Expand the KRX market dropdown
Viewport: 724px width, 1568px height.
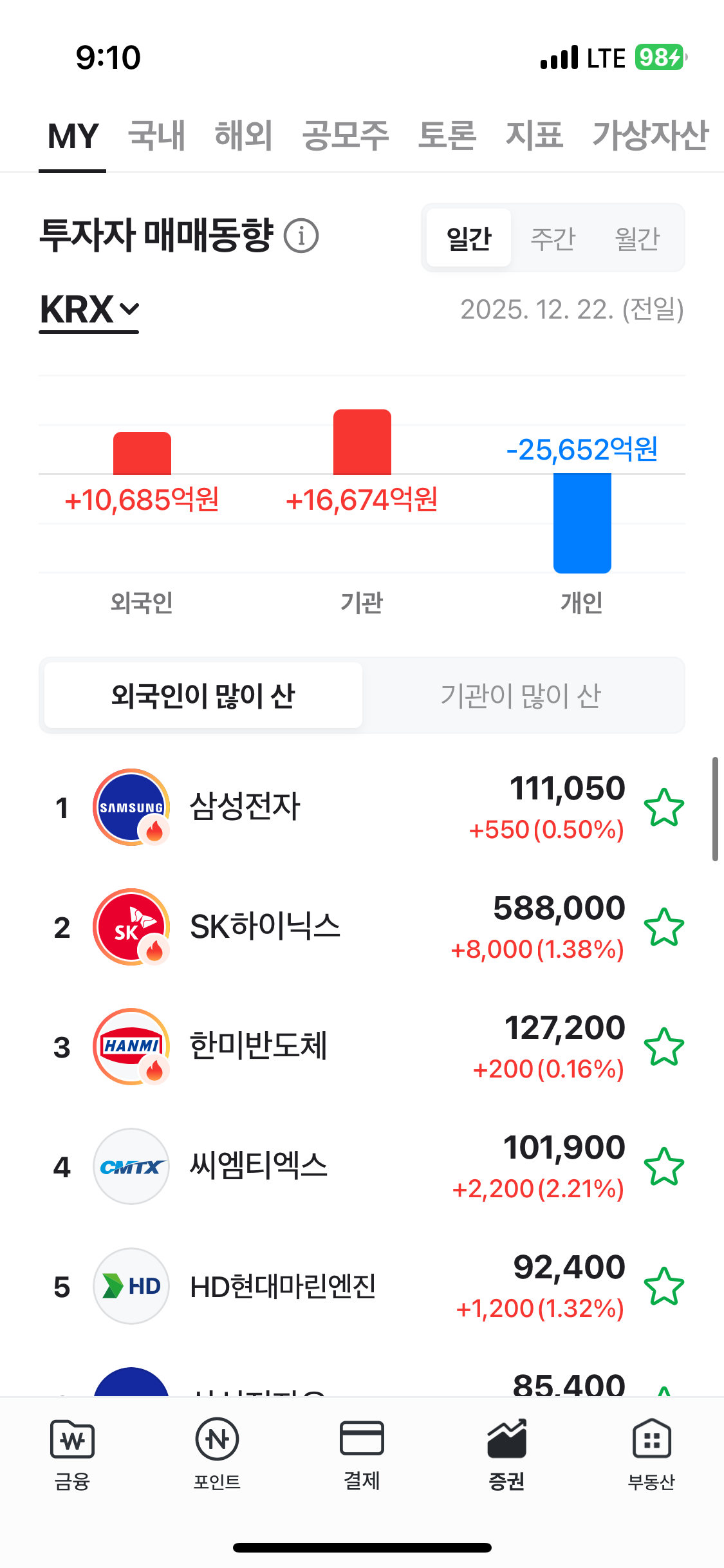89,310
